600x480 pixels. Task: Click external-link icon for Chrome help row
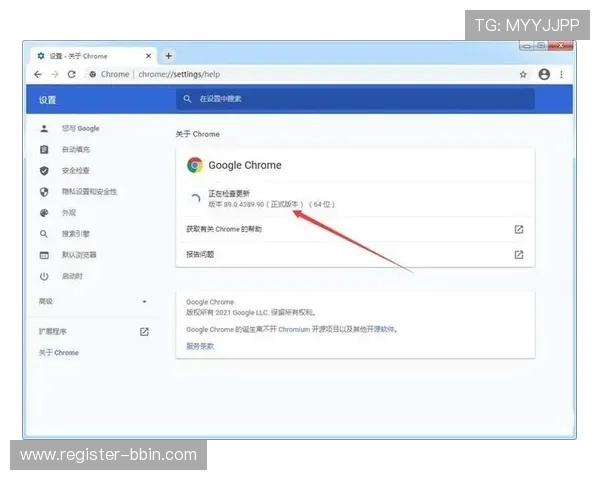click(x=519, y=229)
